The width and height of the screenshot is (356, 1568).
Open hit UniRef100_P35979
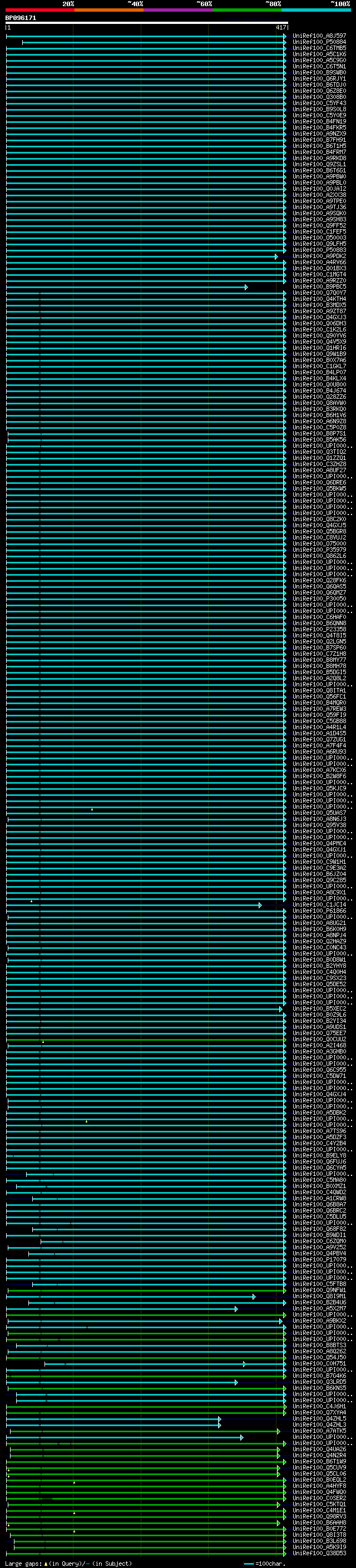click(319, 550)
